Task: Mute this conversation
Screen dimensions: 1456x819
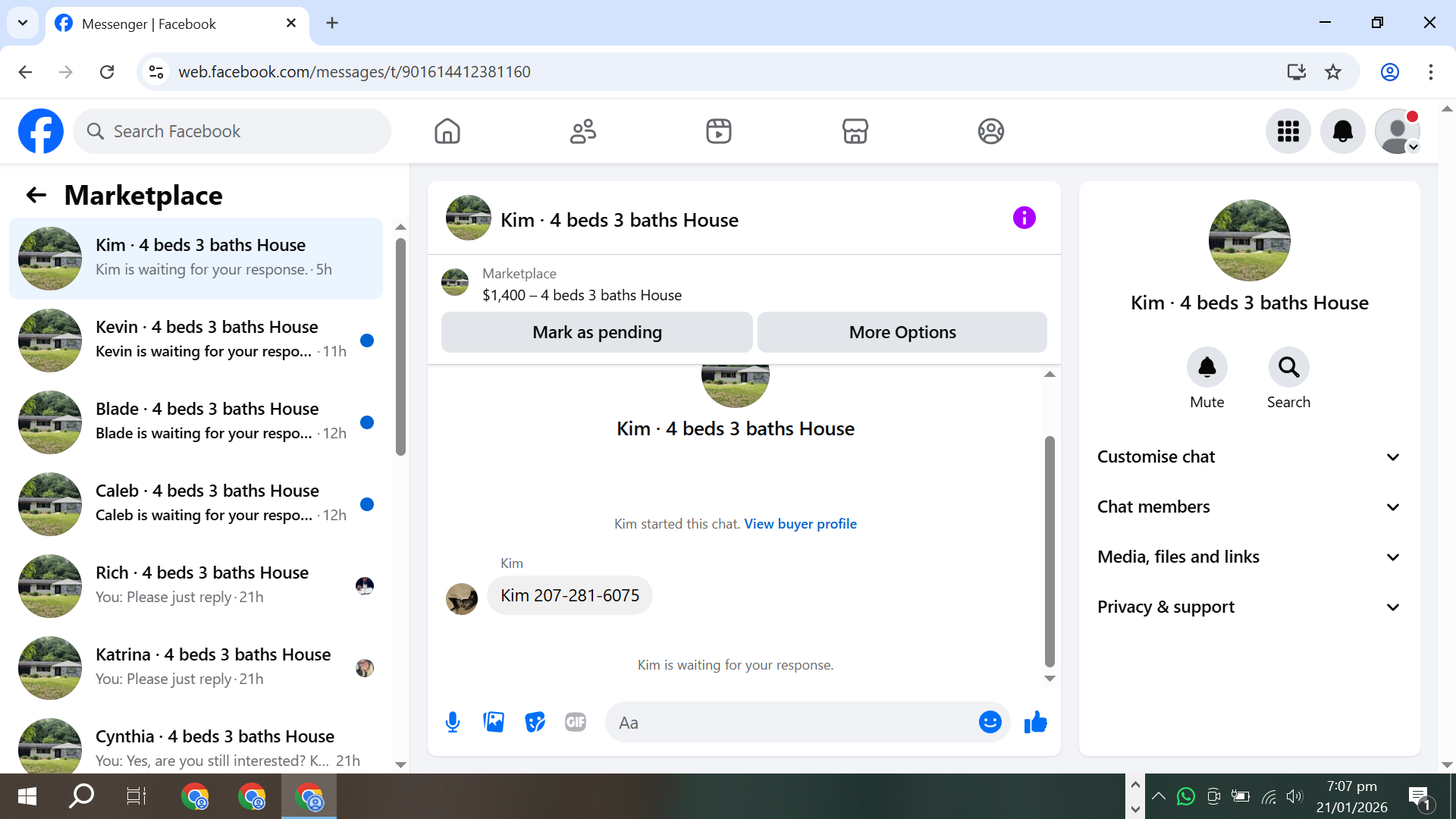Action: click(1207, 368)
